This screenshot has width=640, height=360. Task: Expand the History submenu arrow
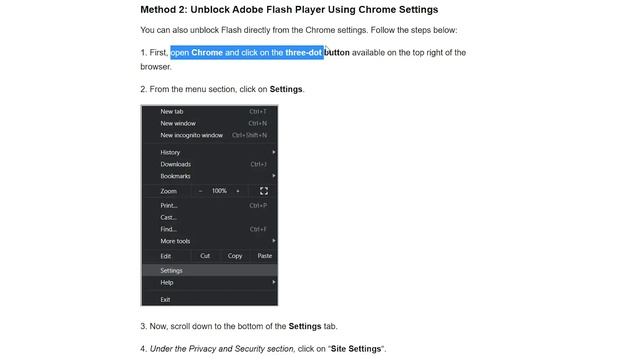click(273, 152)
